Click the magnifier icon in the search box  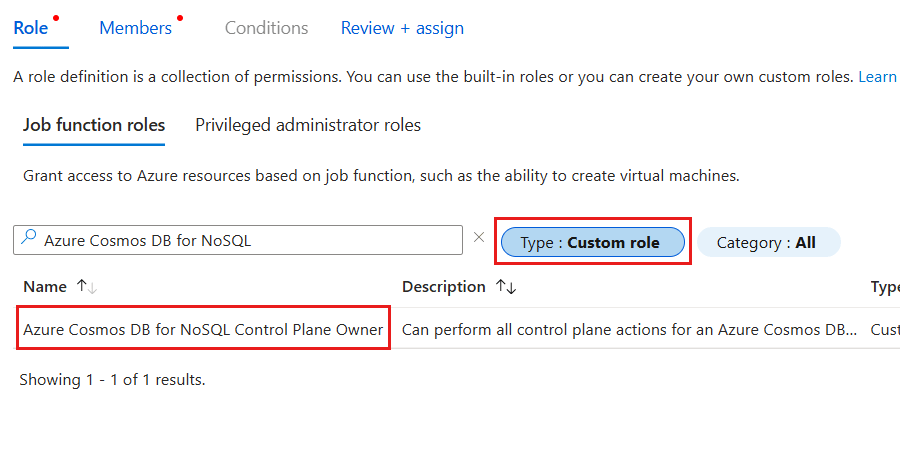pos(28,240)
